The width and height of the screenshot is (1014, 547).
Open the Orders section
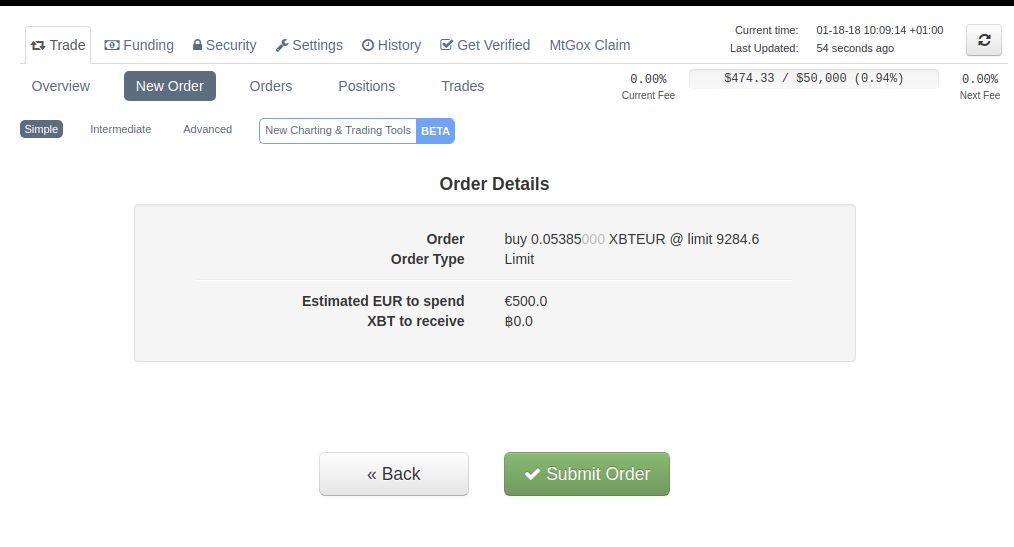click(271, 86)
